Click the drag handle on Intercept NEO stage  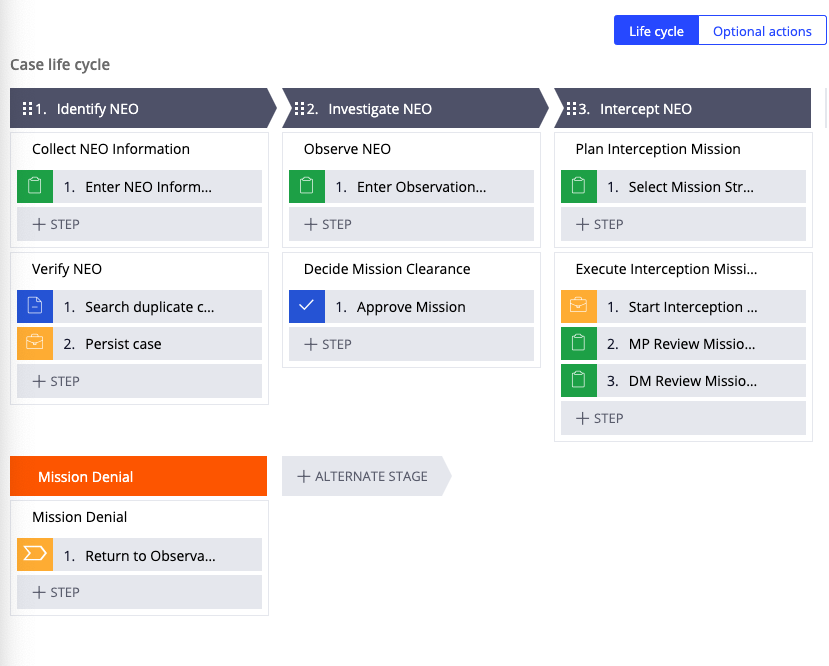(571, 109)
